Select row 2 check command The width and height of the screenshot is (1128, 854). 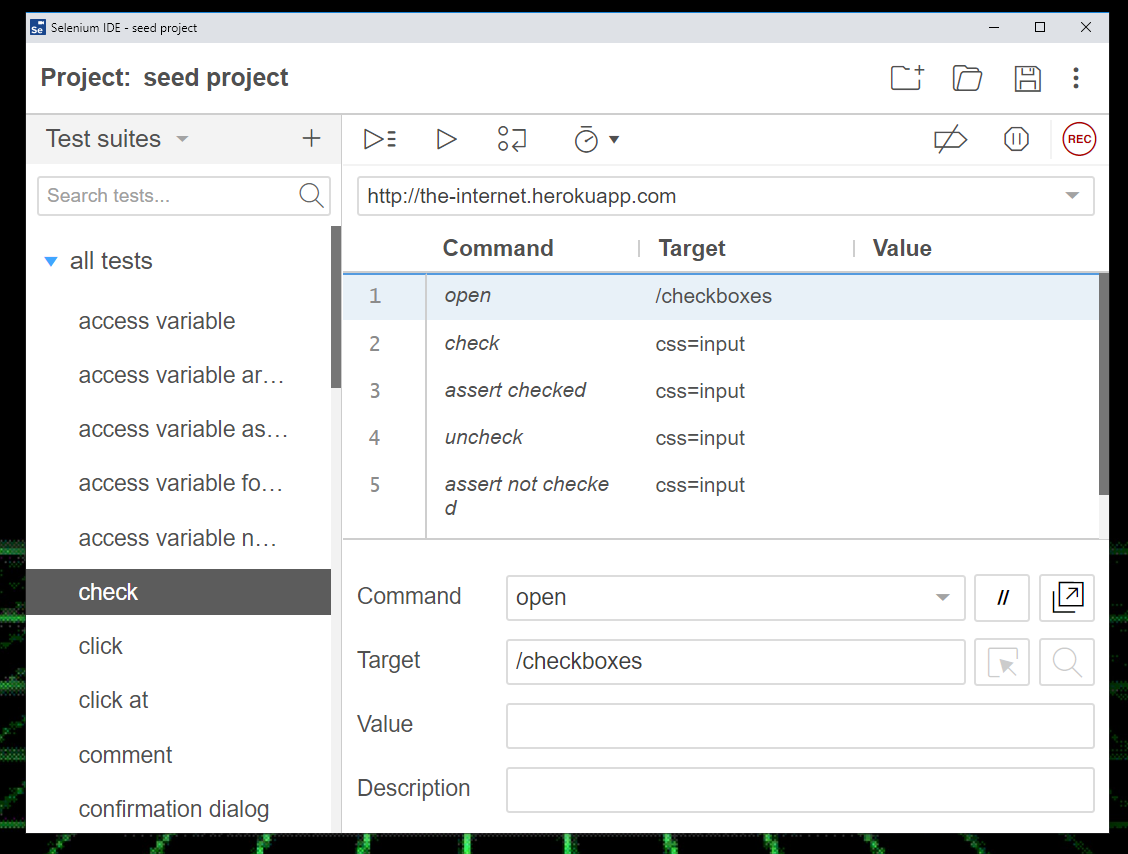(721, 344)
